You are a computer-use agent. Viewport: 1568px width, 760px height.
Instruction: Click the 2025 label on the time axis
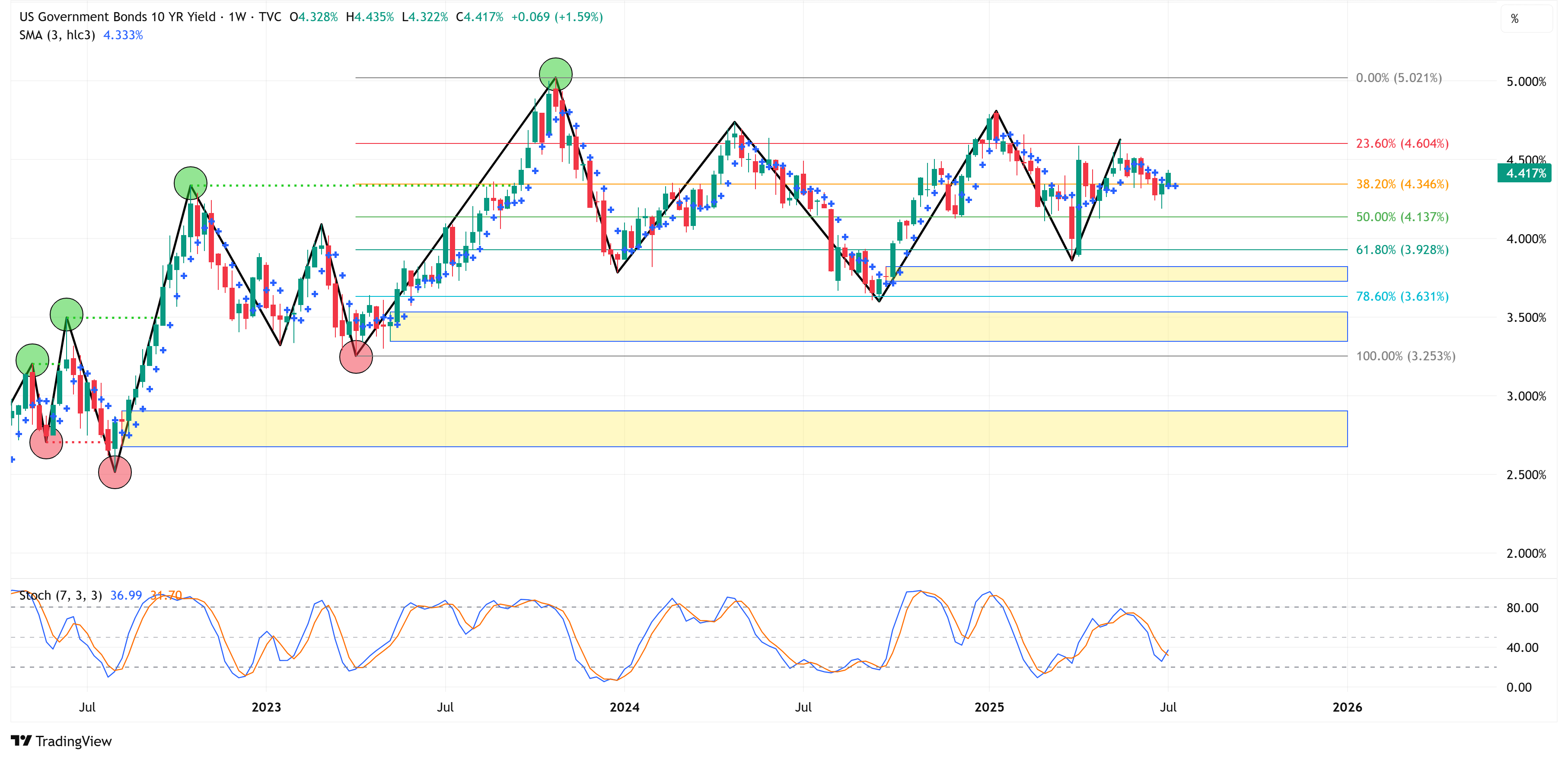tap(989, 707)
